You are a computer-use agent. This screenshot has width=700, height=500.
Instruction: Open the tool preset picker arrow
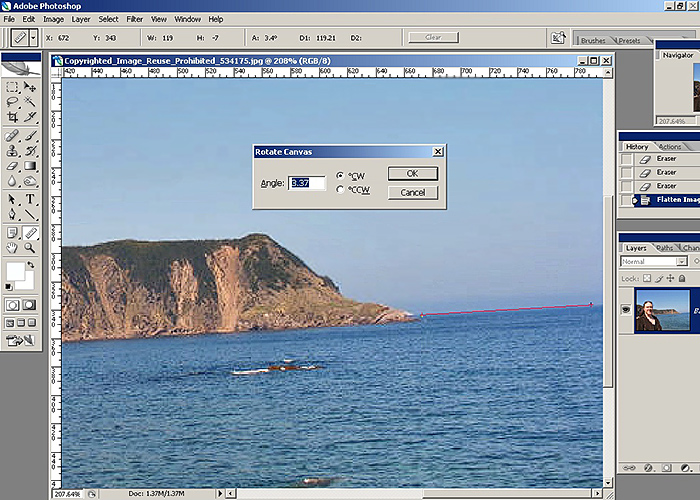33,38
